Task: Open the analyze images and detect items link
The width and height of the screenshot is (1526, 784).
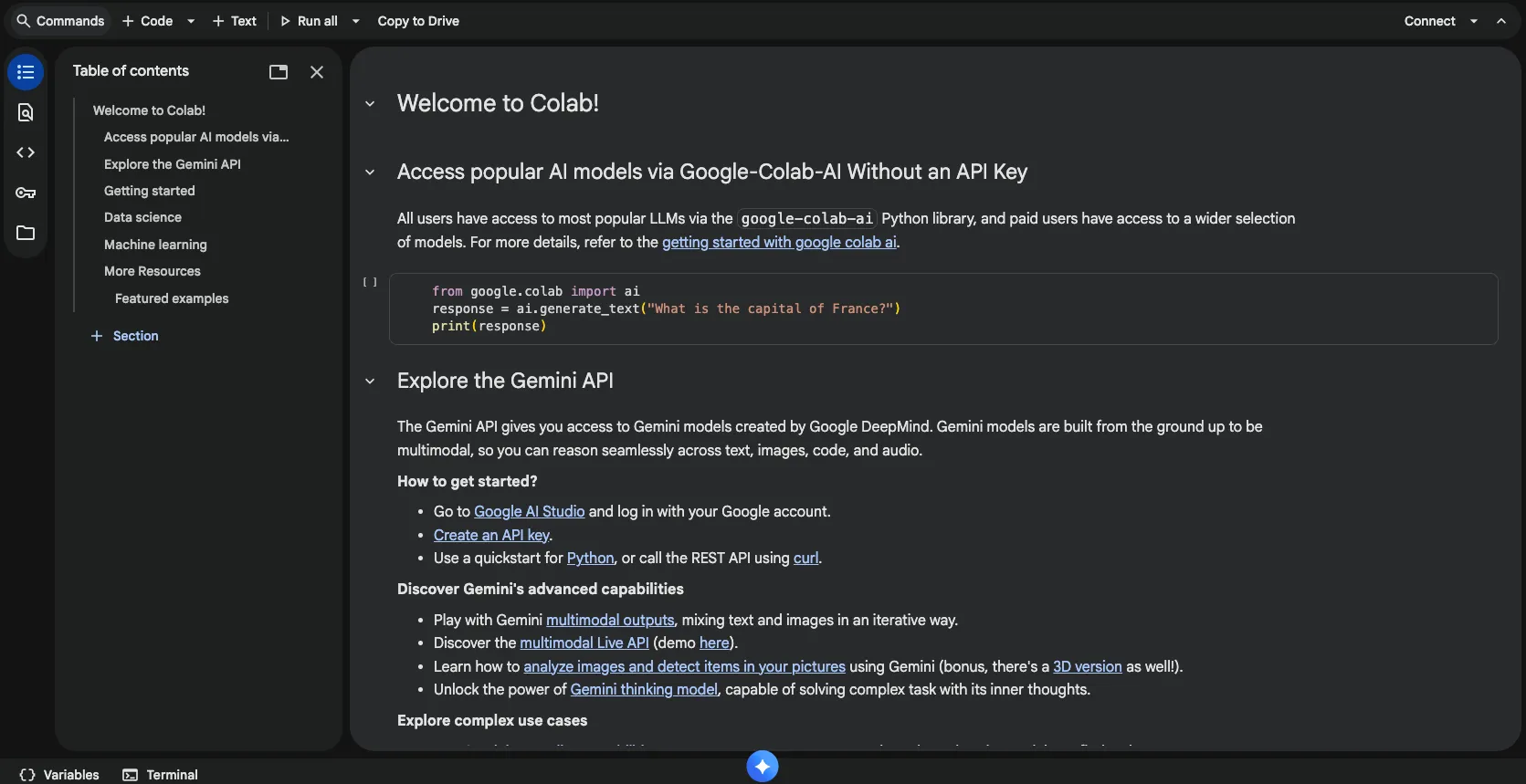Action: pyautogui.click(x=684, y=666)
